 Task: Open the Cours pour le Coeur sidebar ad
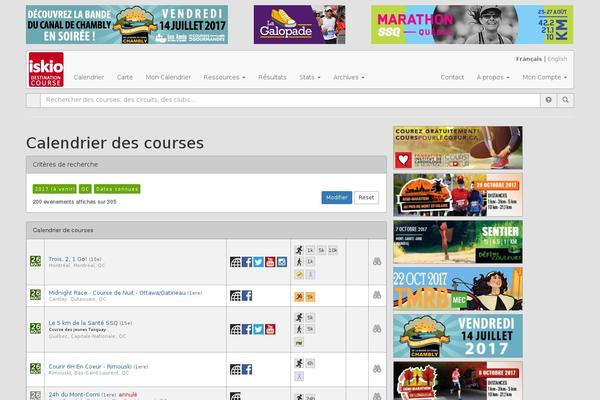click(x=458, y=148)
